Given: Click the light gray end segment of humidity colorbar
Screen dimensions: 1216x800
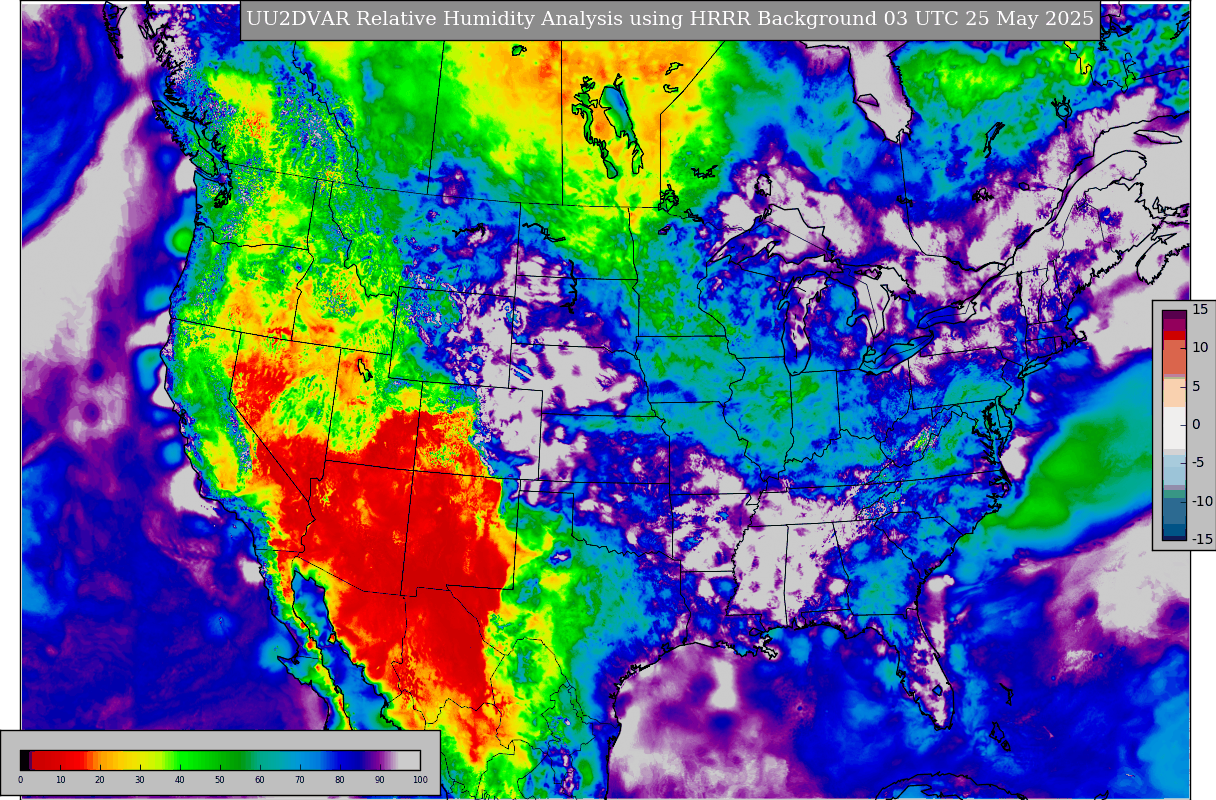Looking at the screenshot, I should (x=408, y=760).
